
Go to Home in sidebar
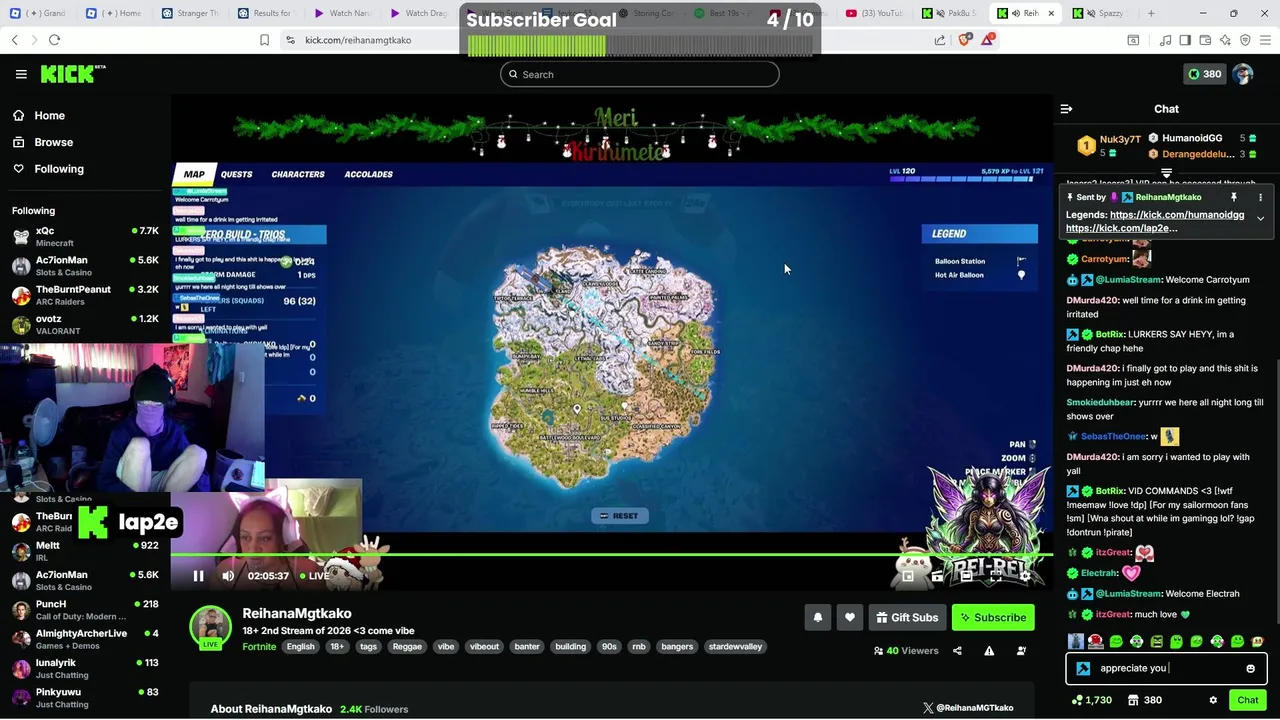(40, 115)
